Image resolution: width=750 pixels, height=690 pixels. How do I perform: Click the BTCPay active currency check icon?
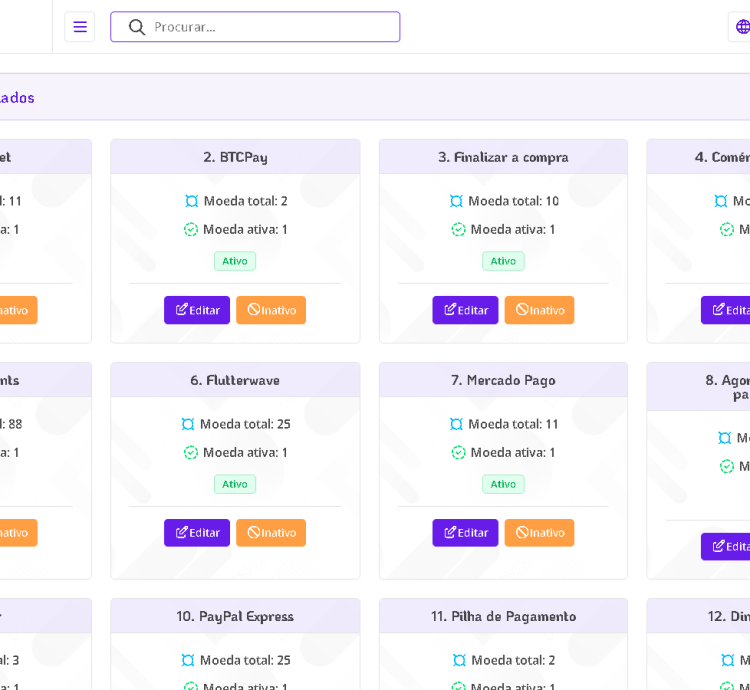click(191, 230)
